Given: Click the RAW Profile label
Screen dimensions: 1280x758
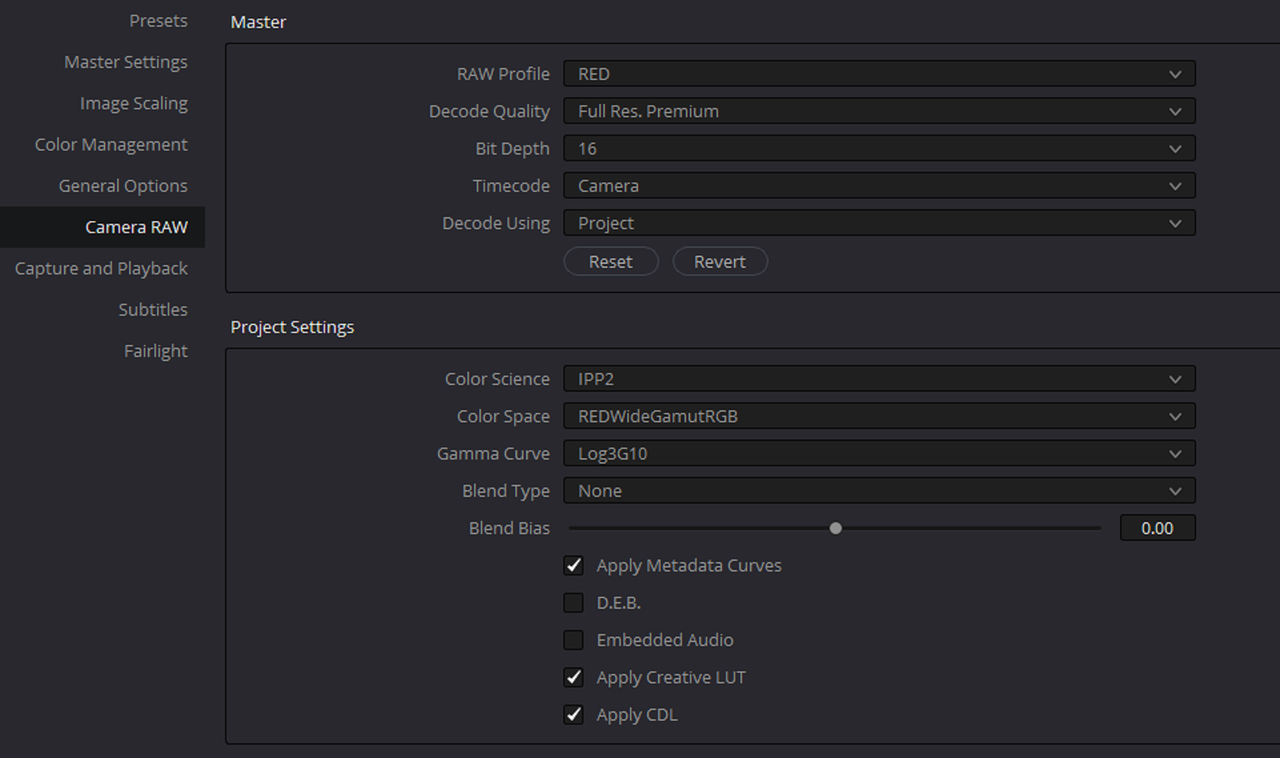Looking at the screenshot, I should 503,74.
